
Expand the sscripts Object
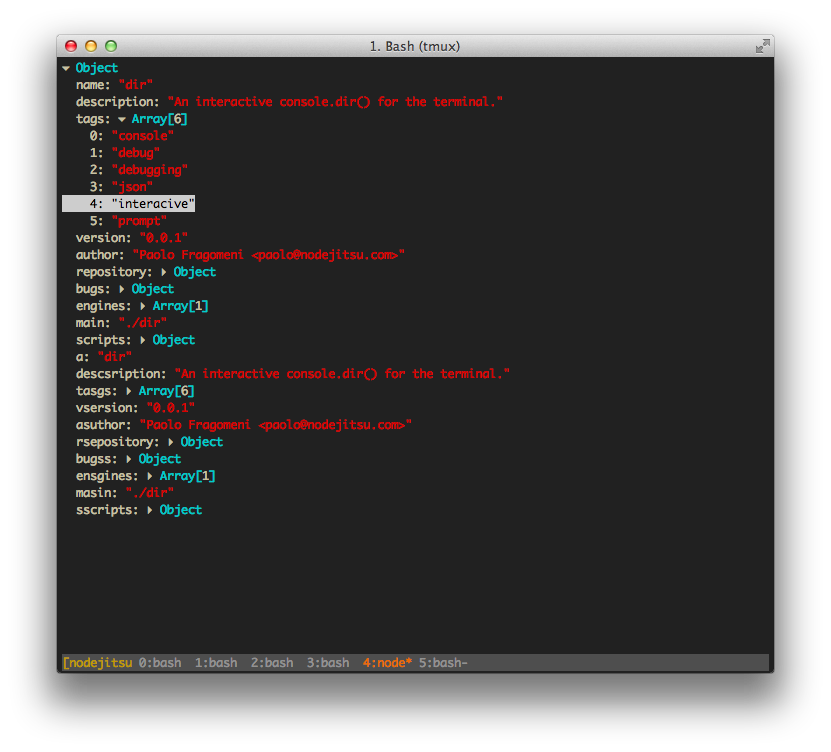pos(151,509)
